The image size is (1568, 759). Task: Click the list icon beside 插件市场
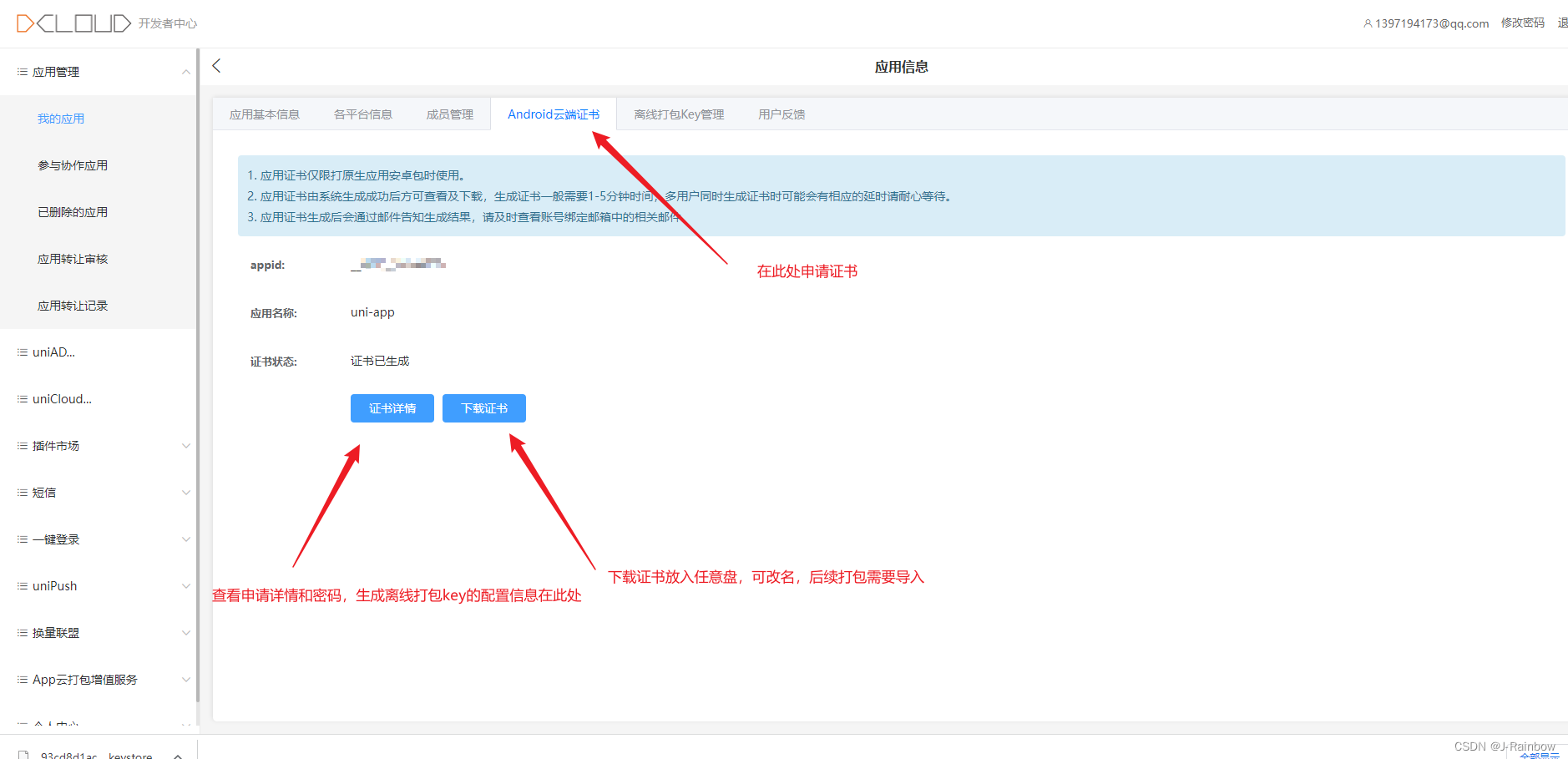tap(23, 446)
